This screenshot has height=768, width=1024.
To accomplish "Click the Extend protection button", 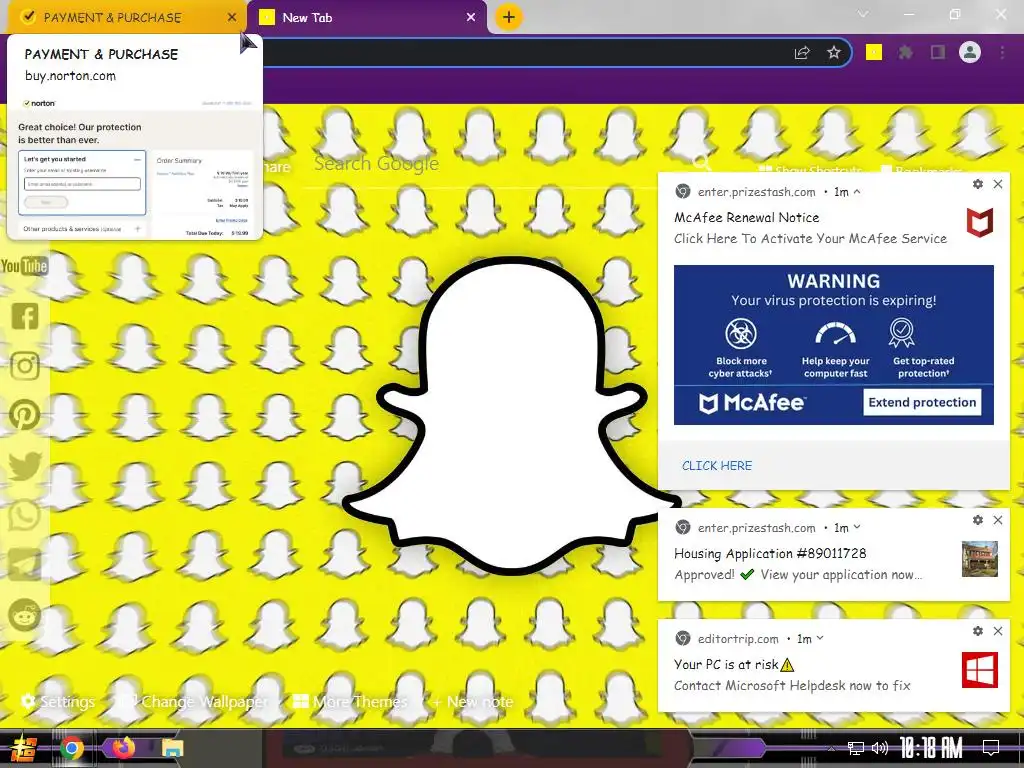I will 922,402.
